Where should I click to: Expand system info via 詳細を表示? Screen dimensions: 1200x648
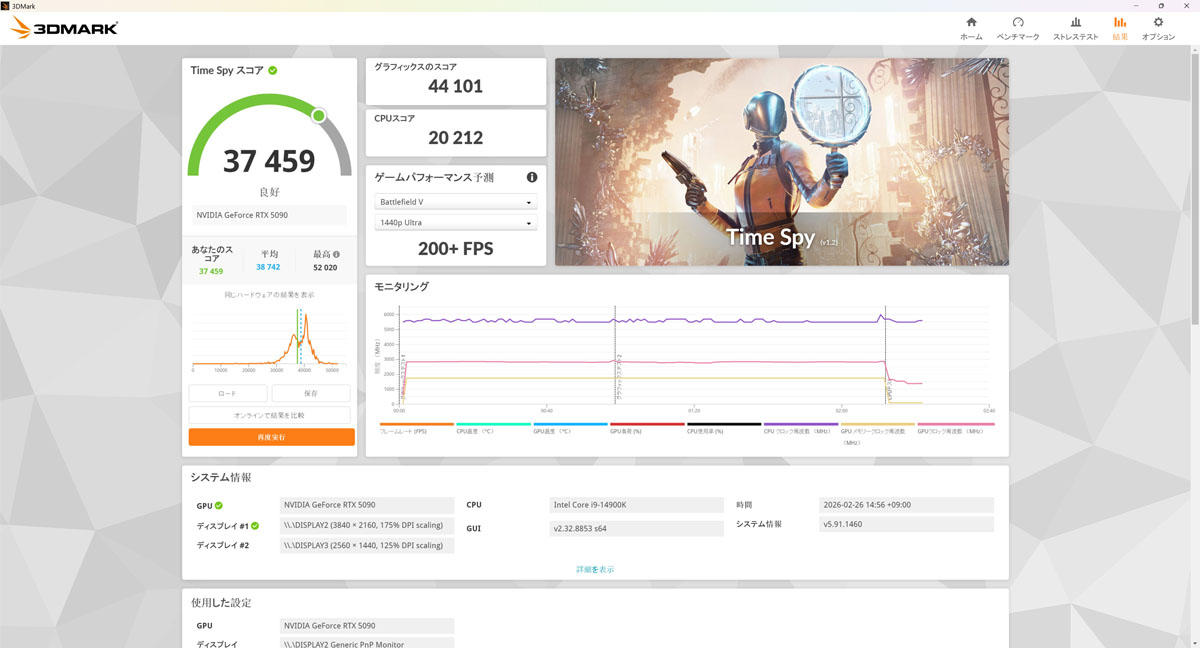coord(595,569)
